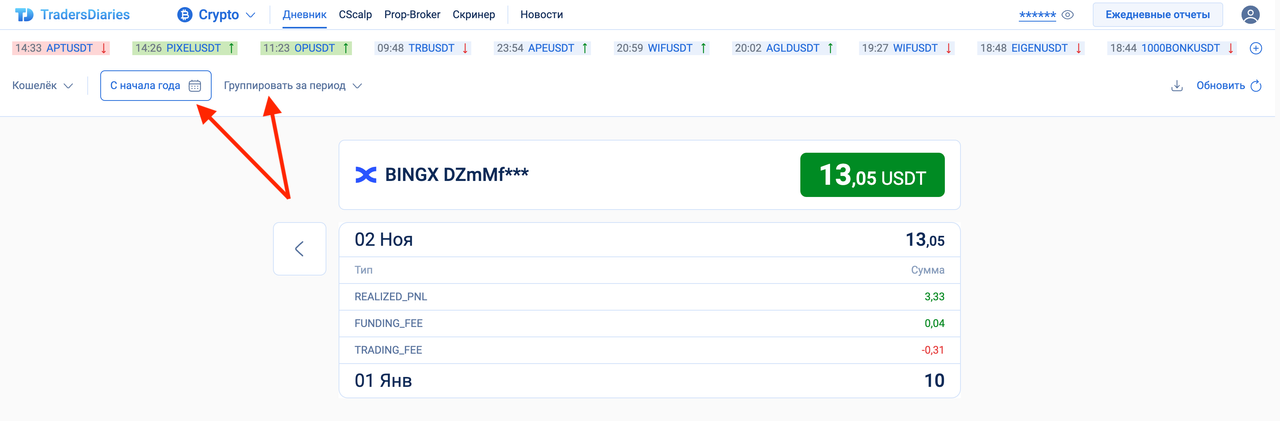Expand Группировать за период dropdown
Screen dimensions: 1280x421
point(293,86)
